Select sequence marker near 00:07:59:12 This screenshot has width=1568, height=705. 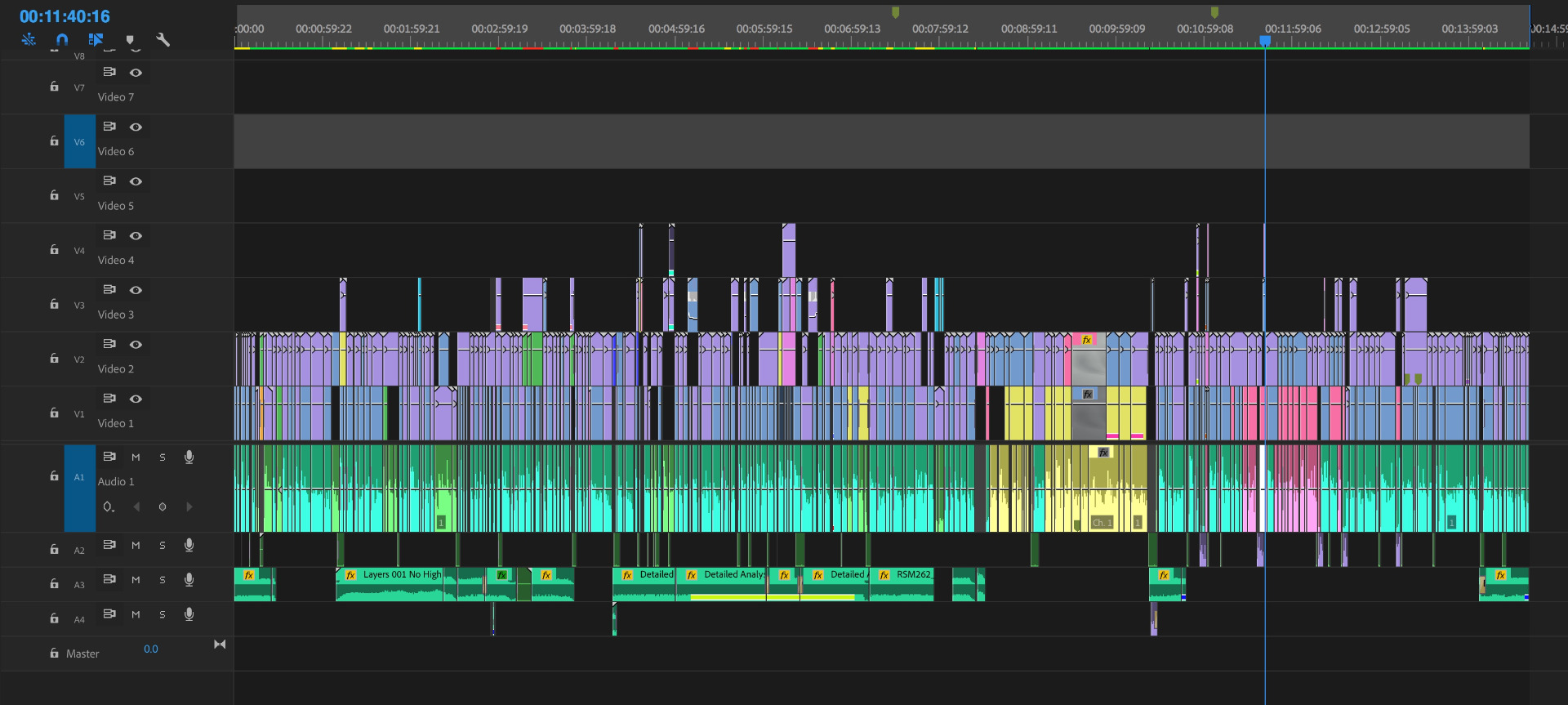point(896,12)
